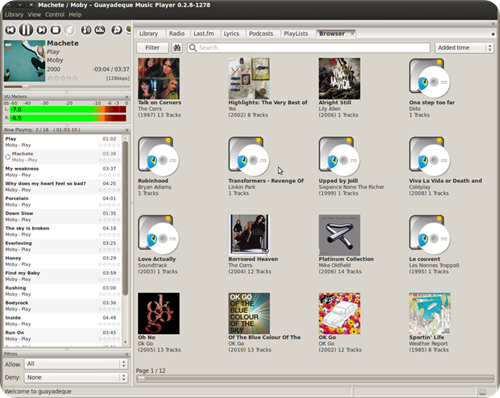
Task: Close the Now Playing panel
Action: 127,130
